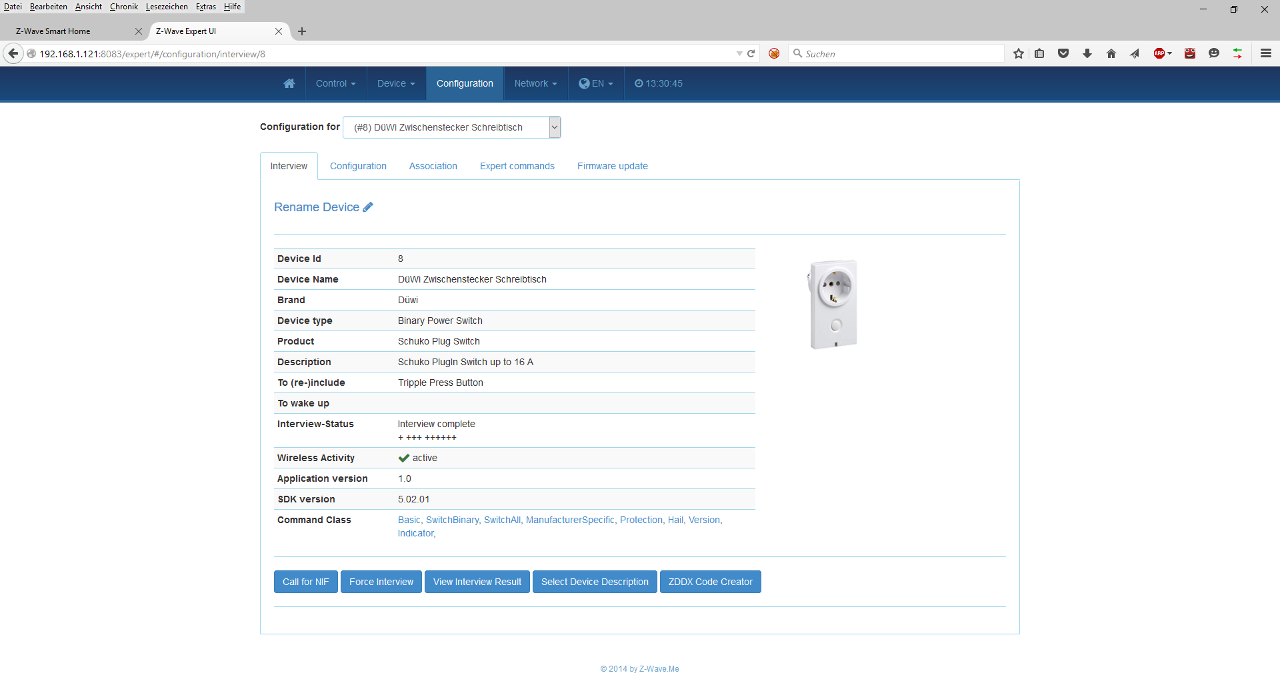1280x681 pixels.
Task: Open the Lesezeichen menu
Action: (x=166, y=7)
